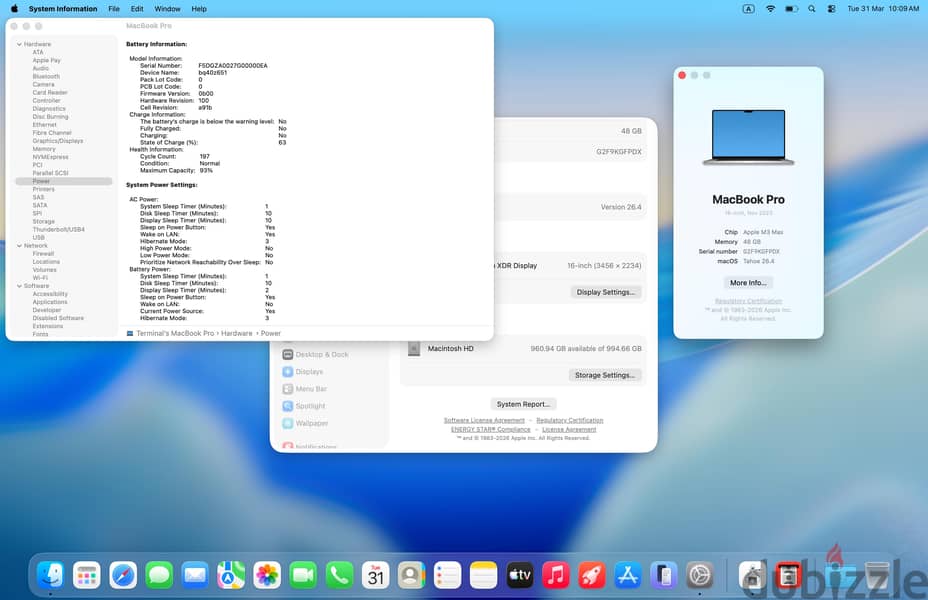928x600 pixels.
Task: Open the File menu
Action: [x=114, y=9]
